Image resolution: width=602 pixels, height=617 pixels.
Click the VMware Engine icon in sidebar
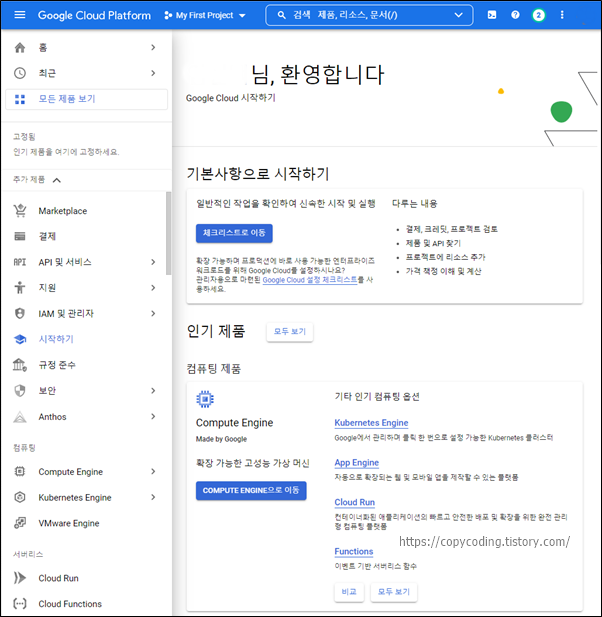[x=20, y=523]
